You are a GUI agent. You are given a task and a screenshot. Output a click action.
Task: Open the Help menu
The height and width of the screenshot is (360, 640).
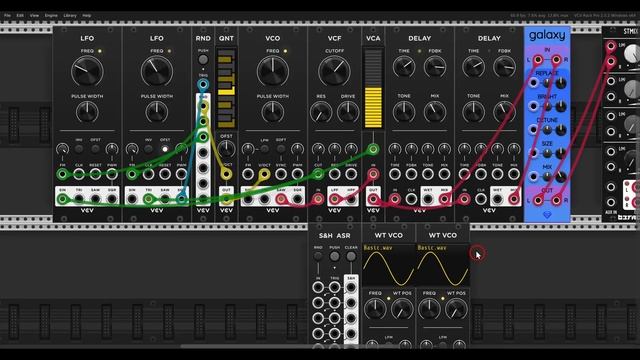tap(87, 16)
